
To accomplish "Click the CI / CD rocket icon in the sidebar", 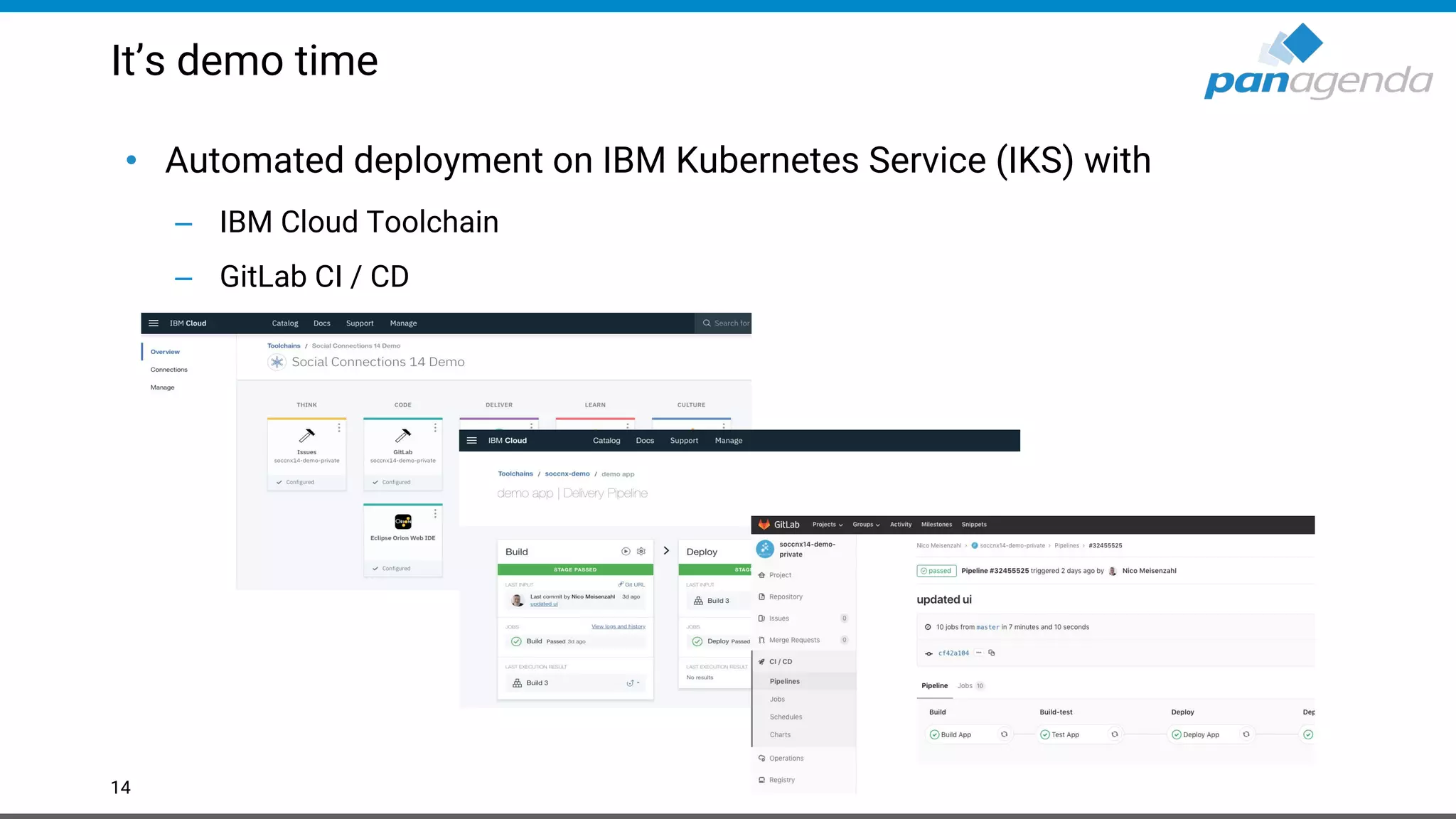I will click(x=761, y=662).
